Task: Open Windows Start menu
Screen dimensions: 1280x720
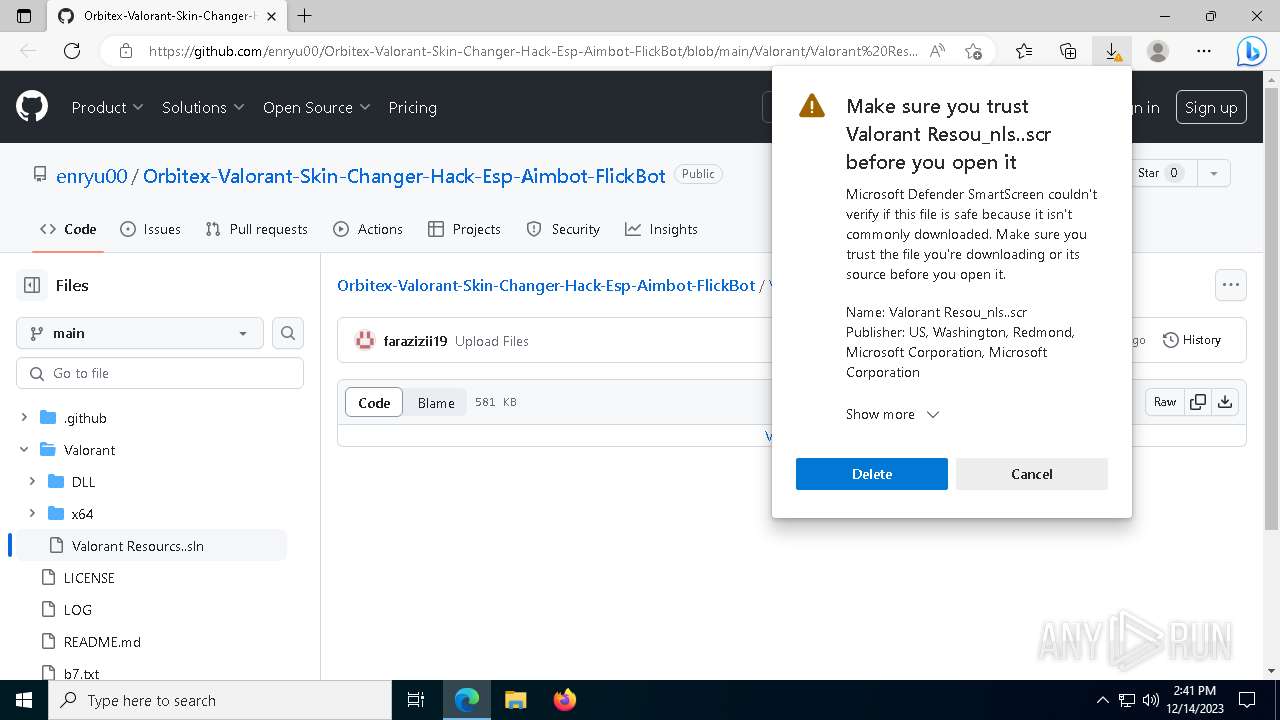Action: coord(23,700)
